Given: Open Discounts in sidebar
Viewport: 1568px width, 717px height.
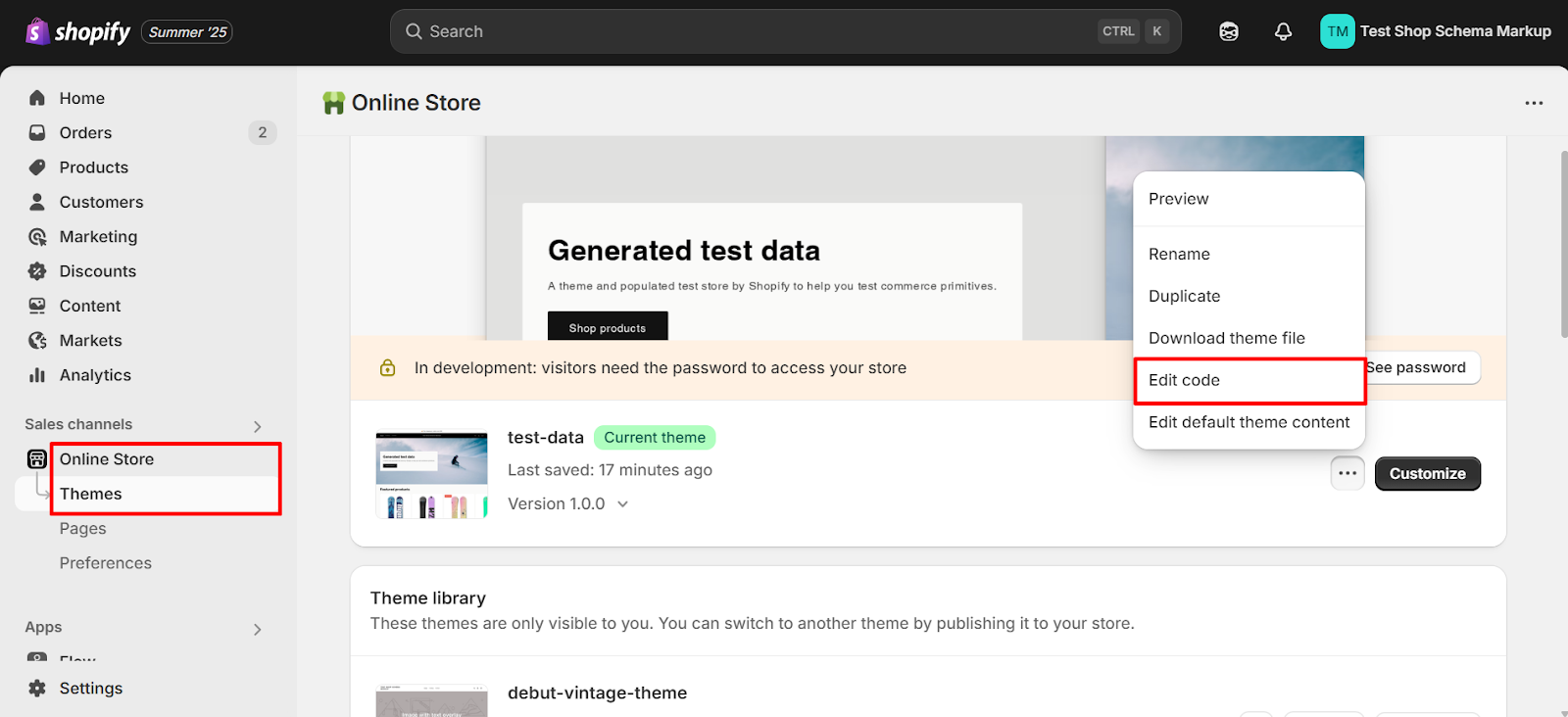Looking at the screenshot, I should point(97,271).
